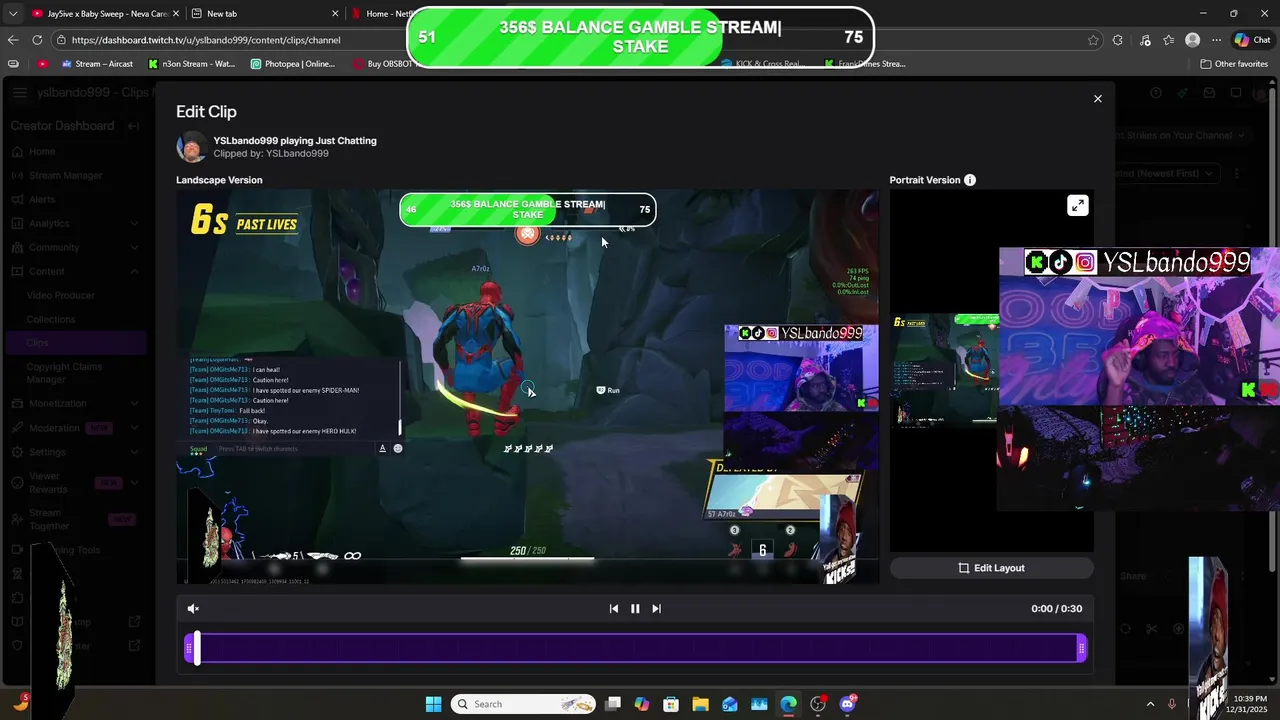The image size is (1280, 720).
Task: Skip to previous frame in clip
Action: pos(613,608)
